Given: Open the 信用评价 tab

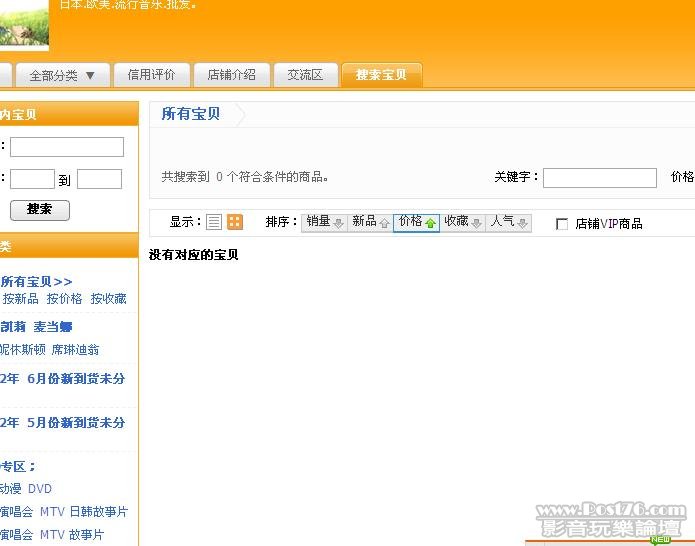Looking at the screenshot, I should point(152,75).
